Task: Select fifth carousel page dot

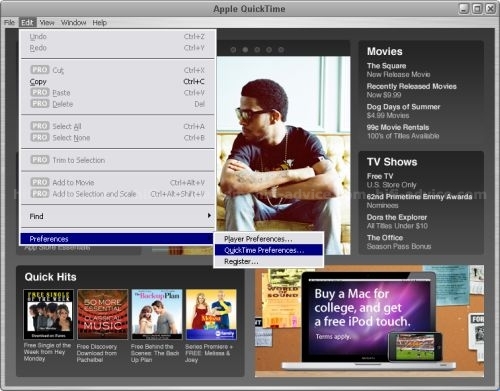Action: [x=281, y=50]
